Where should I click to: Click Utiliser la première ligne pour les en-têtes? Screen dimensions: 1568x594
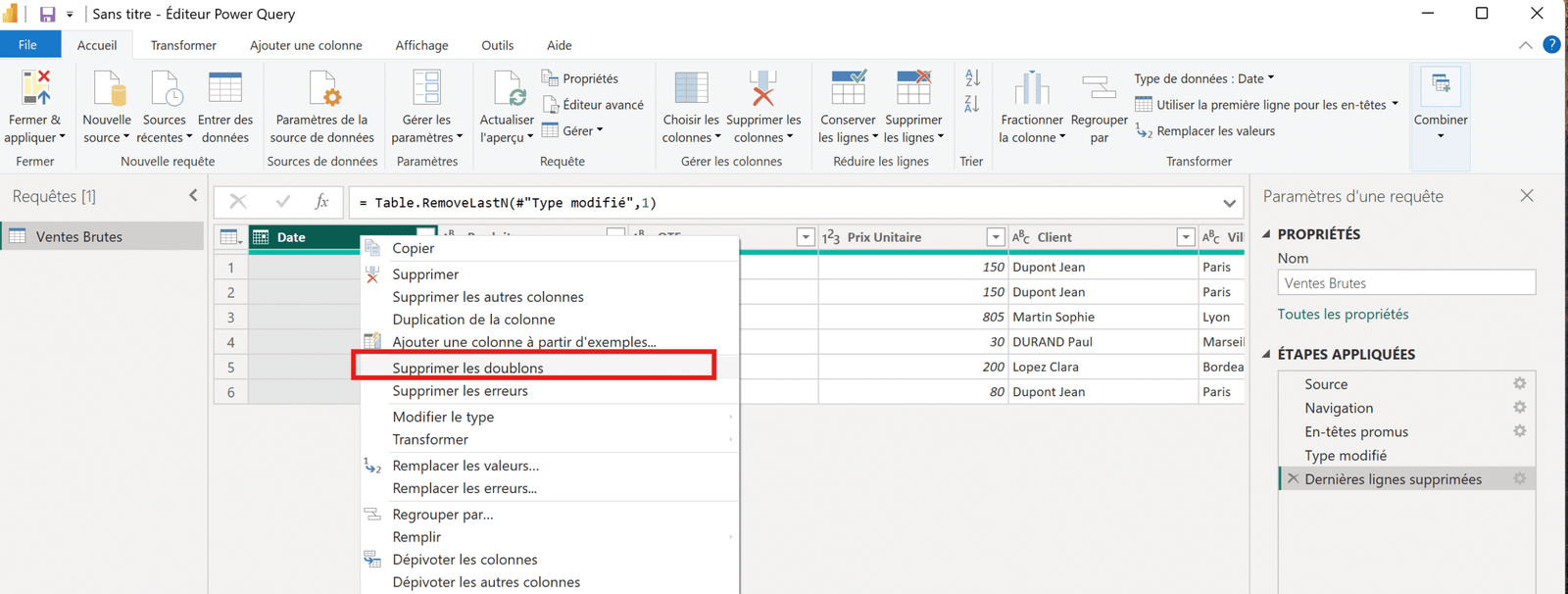(x=1266, y=105)
